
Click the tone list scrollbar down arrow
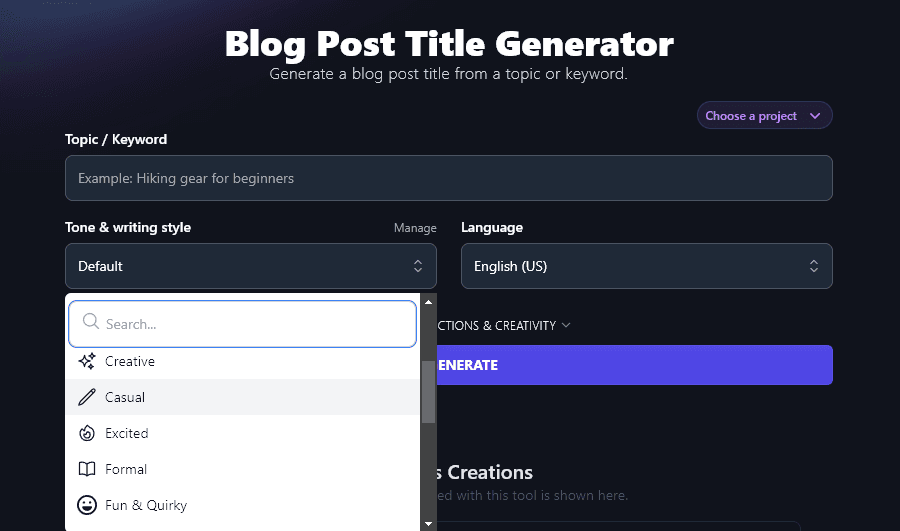[x=429, y=523]
